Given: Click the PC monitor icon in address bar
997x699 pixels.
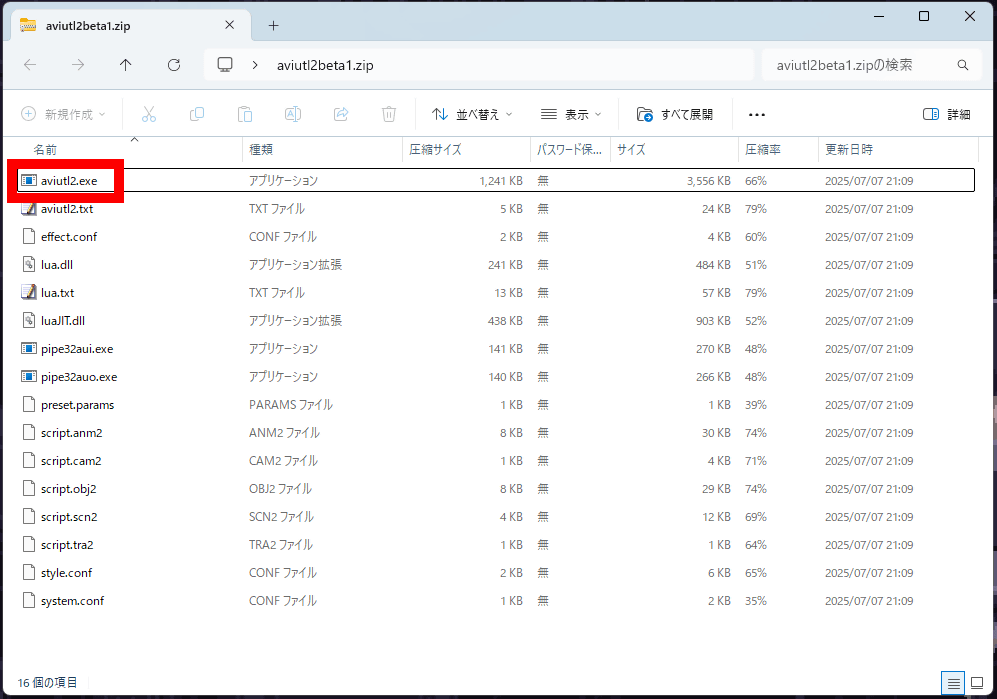Looking at the screenshot, I should [x=225, y=65].
